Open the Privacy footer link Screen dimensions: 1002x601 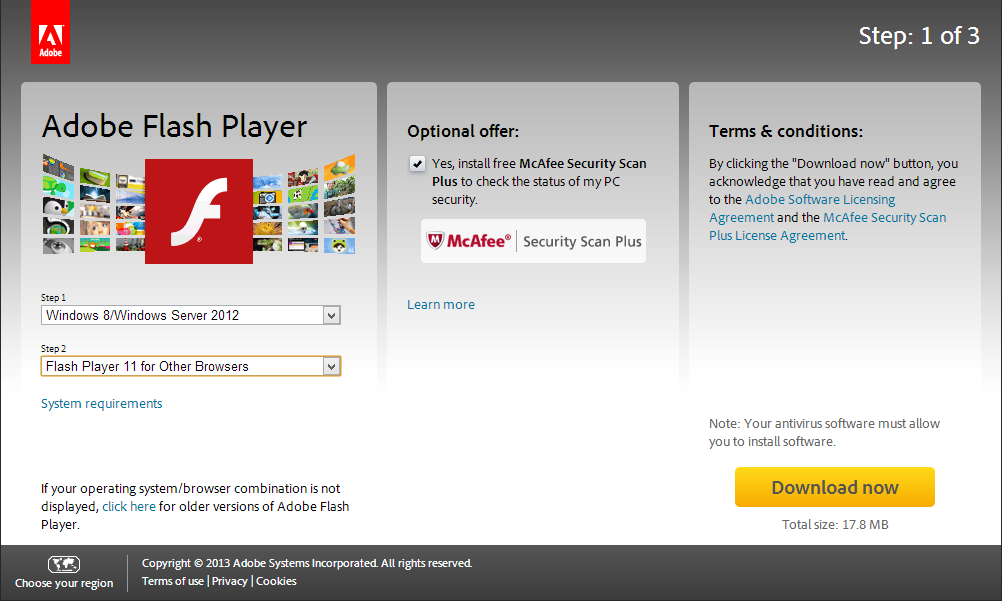pos(229,581)
